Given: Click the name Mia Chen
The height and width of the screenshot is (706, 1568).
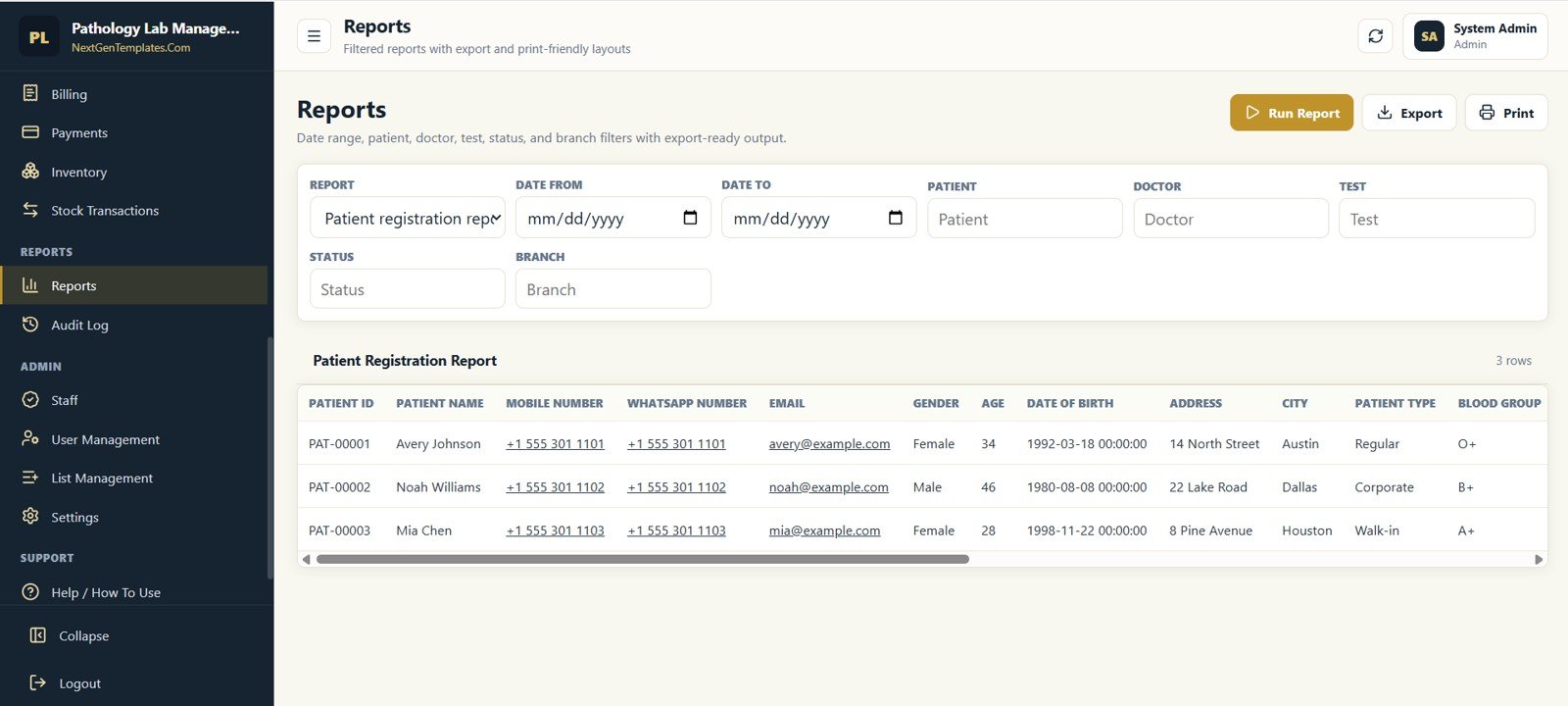Looking at the screenshot, I should point(423,530).
